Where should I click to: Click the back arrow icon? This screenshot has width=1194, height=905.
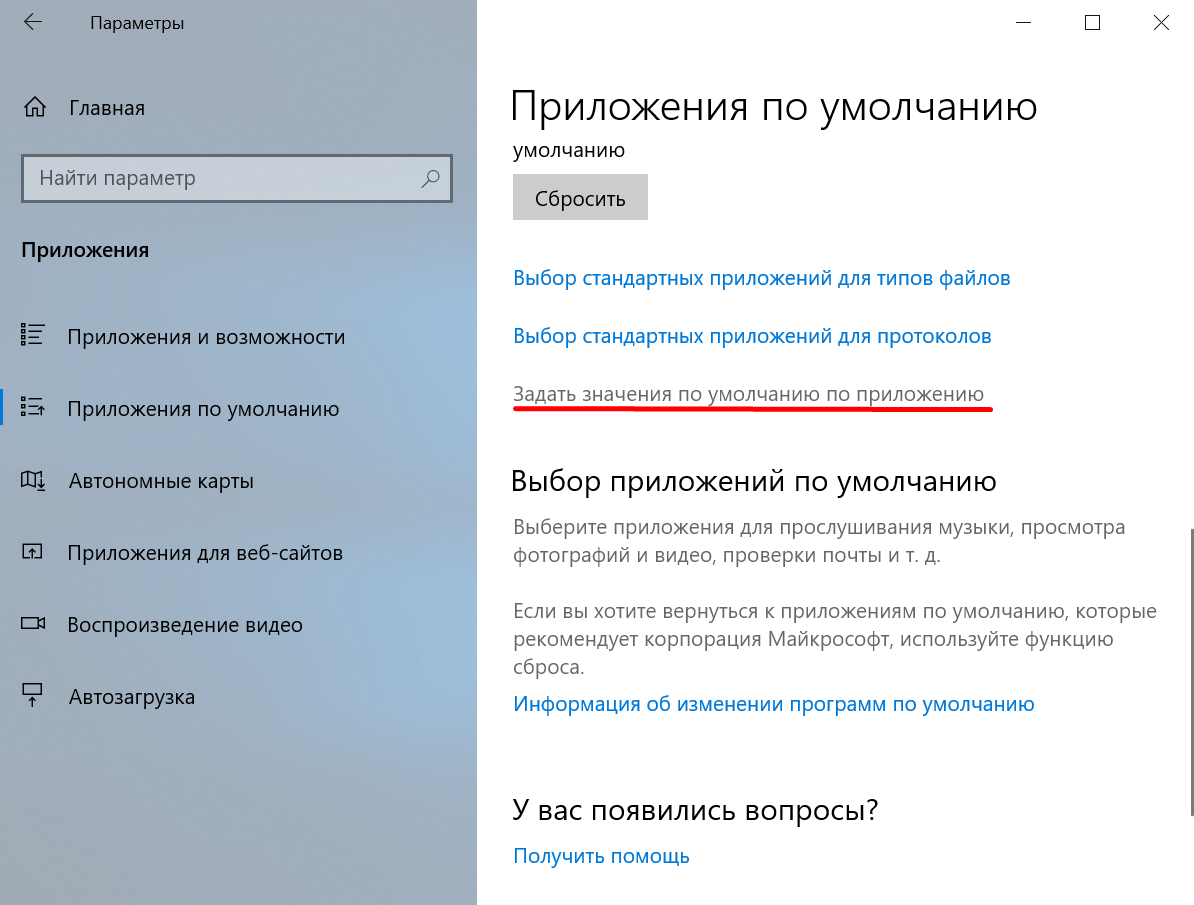coord(33,22)
